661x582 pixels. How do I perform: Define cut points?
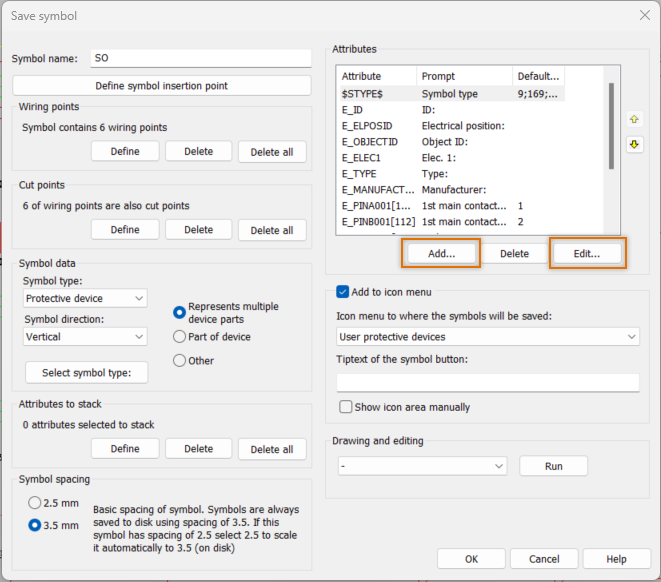tap(125, 230)
